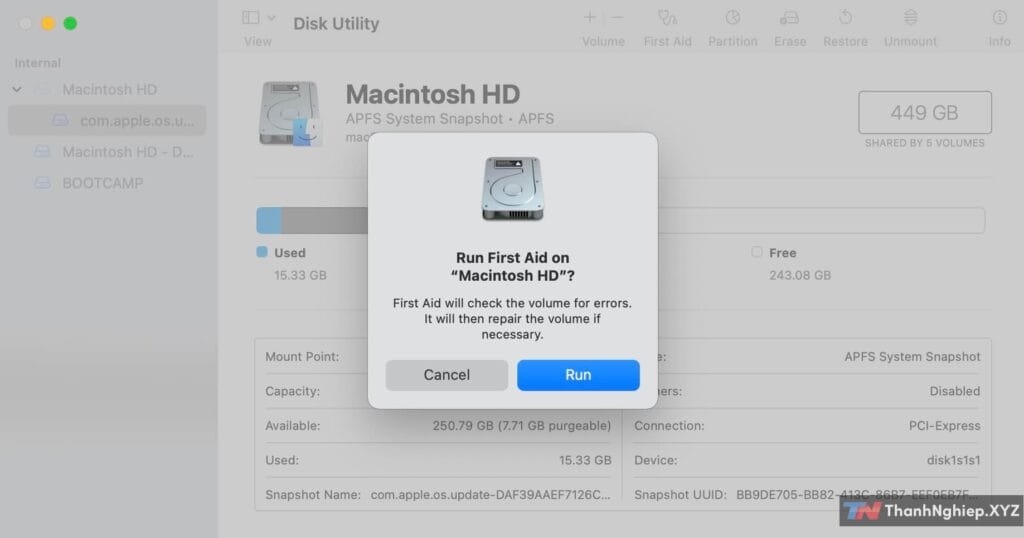Select Macintosh HD - D... volume

pos(128,152)
